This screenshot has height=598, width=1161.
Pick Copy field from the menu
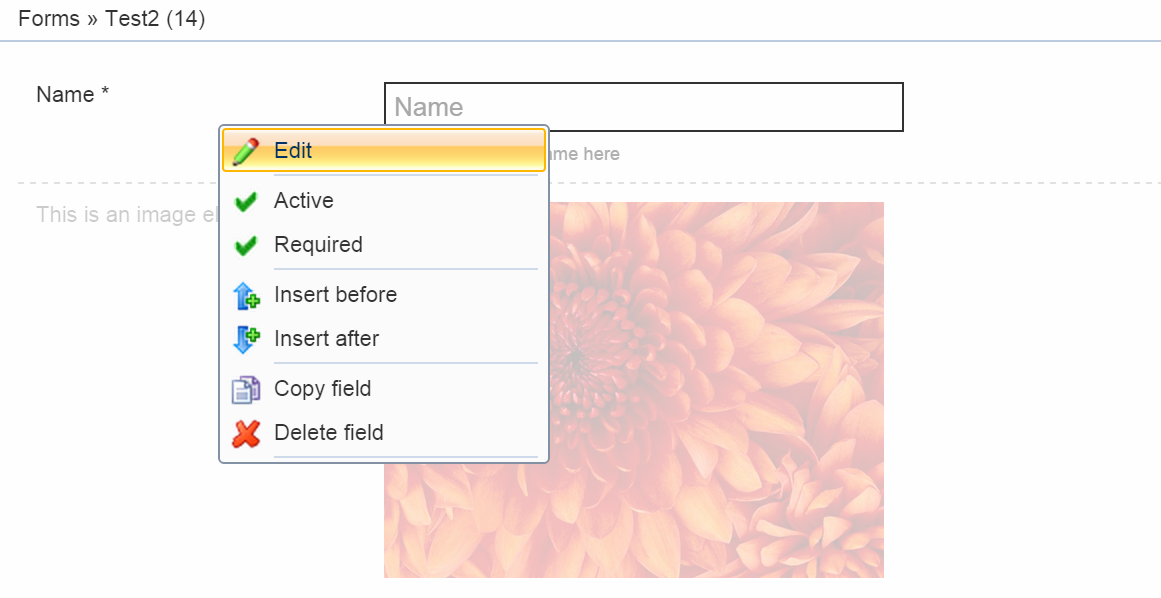pos(322,388)
